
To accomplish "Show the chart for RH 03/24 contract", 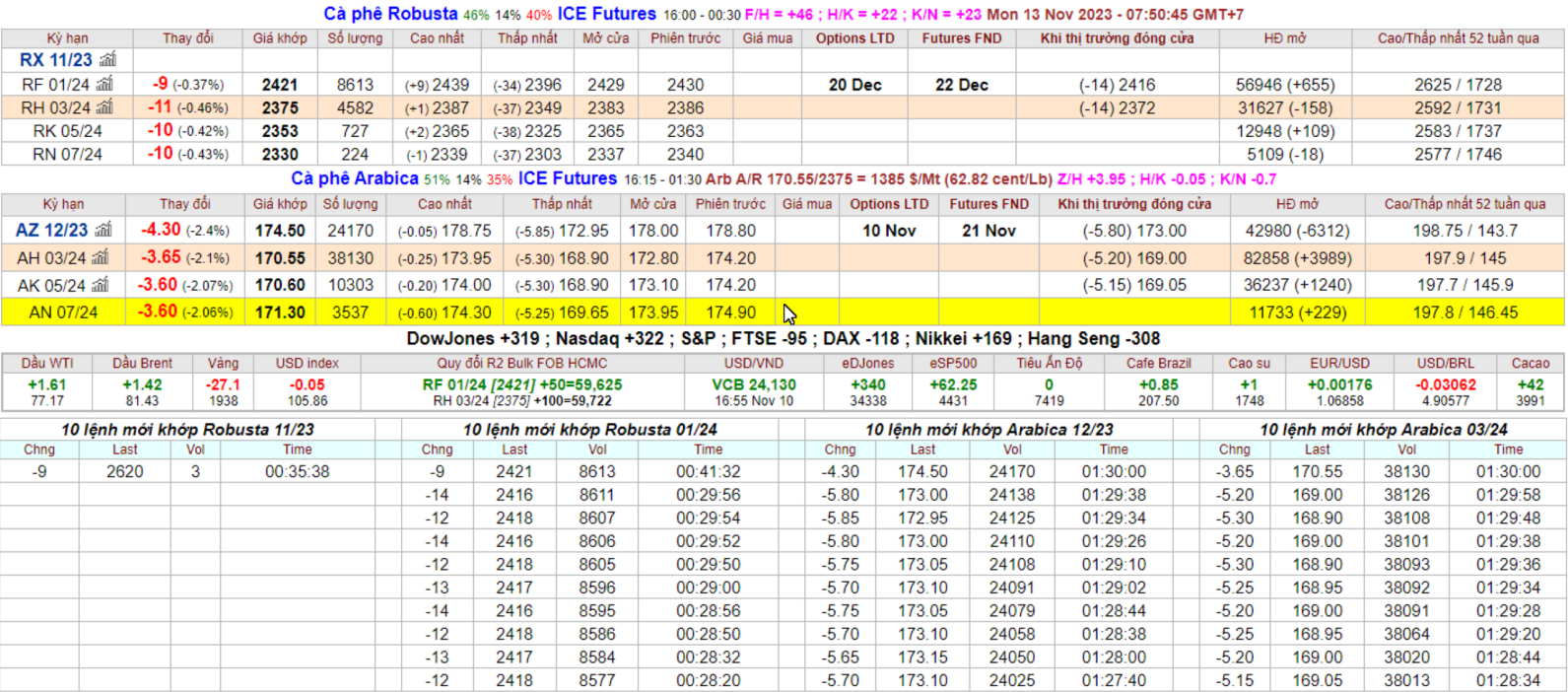I will click(x=105, y=107).
